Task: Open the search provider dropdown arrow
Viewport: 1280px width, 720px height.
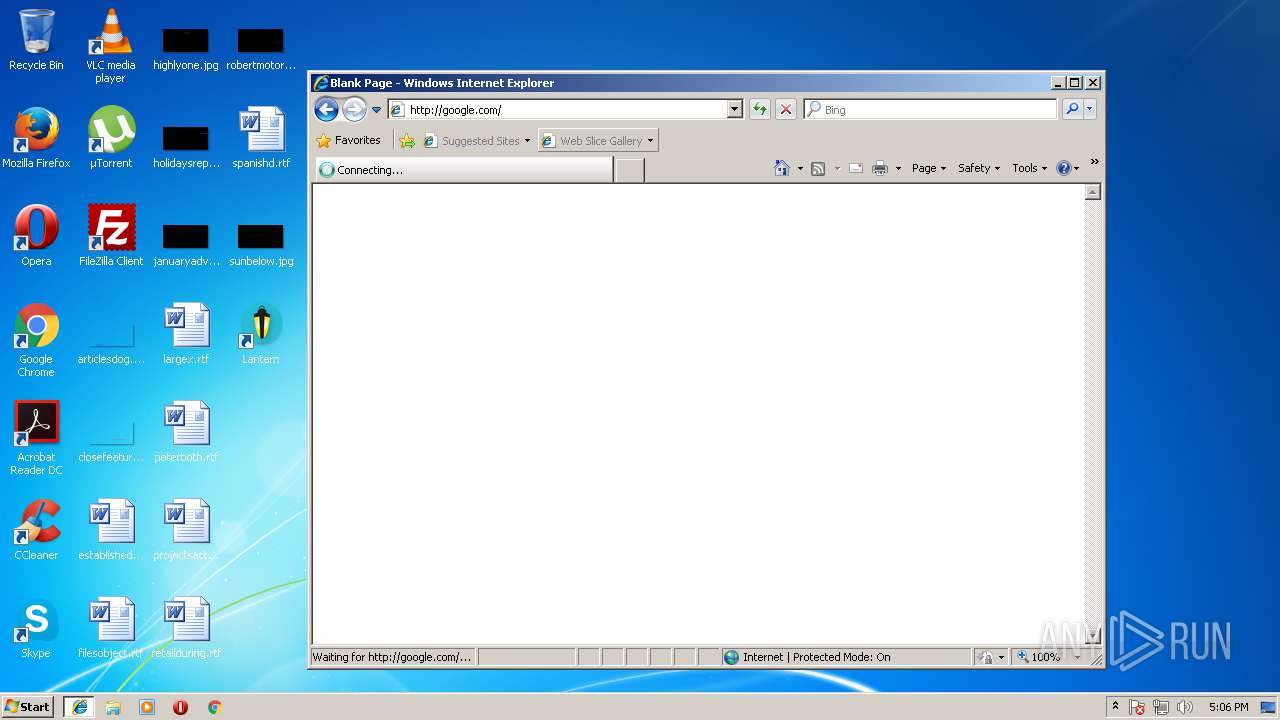Action: [1090, 110]
